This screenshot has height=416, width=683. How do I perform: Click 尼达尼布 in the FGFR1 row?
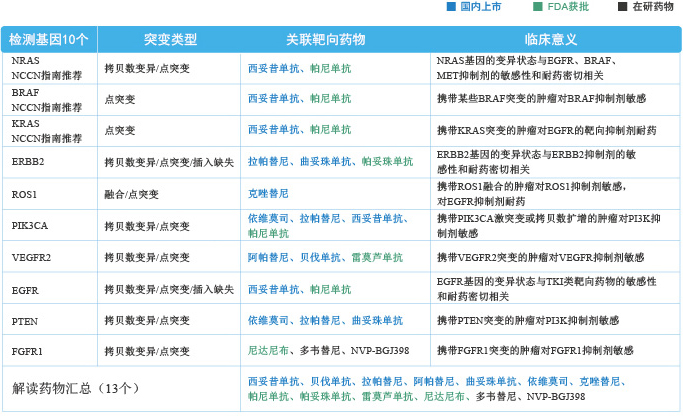(268, 350)
